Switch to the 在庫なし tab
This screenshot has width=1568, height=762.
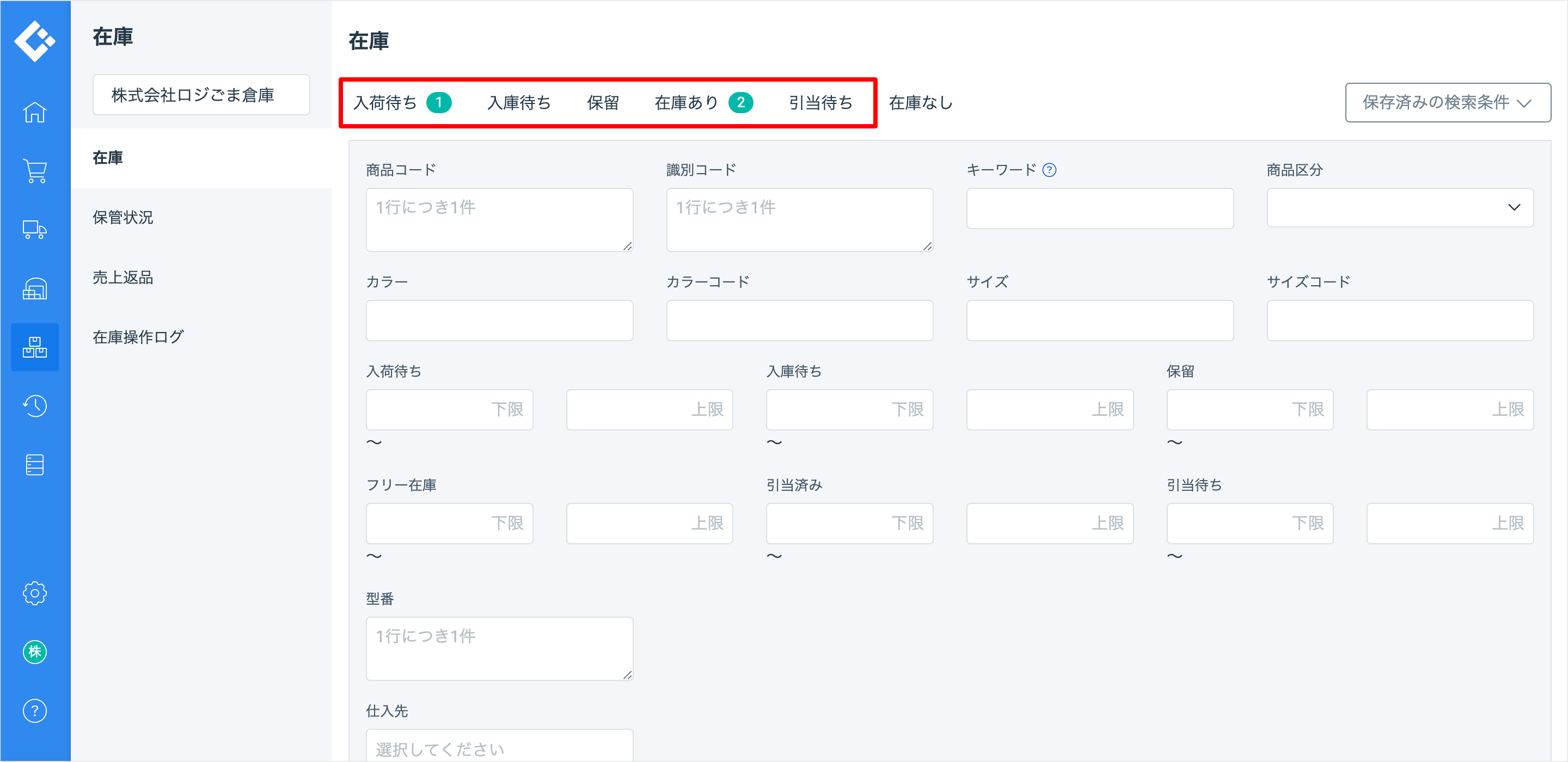coord(920,102)
